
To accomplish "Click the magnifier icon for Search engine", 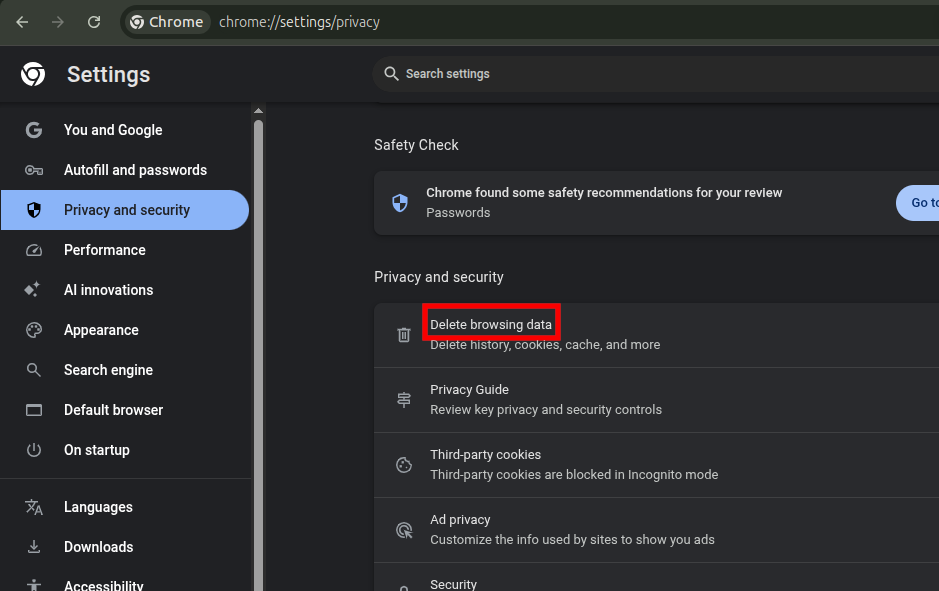I will click(34, 370).
